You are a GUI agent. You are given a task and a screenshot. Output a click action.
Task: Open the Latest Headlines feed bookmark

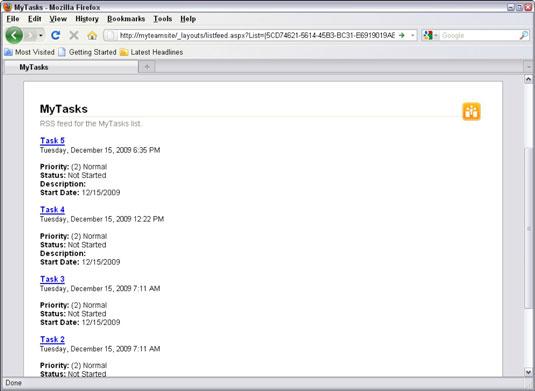tap(151, 52)
